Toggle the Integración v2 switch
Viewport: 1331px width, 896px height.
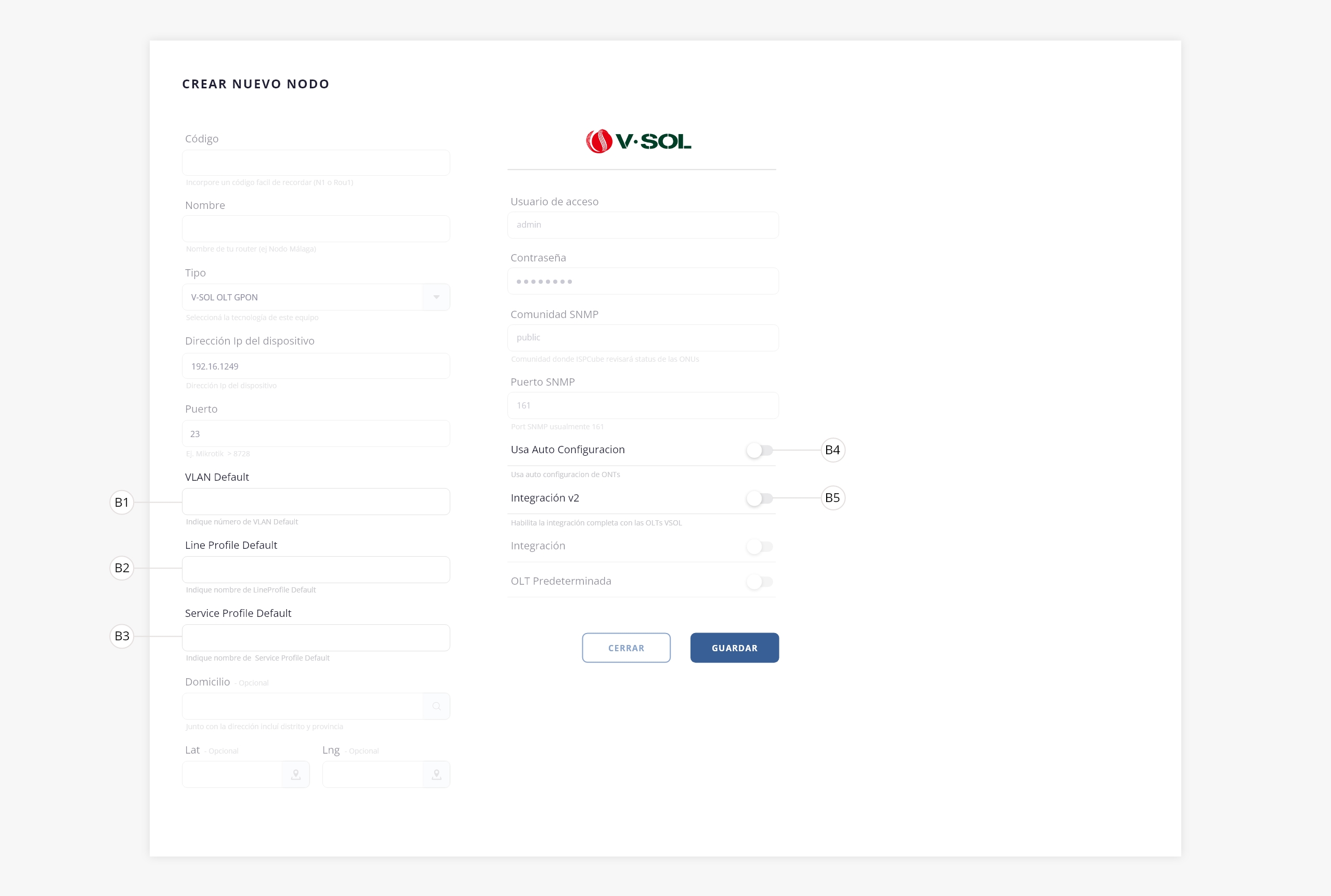[x=759, y=498]
